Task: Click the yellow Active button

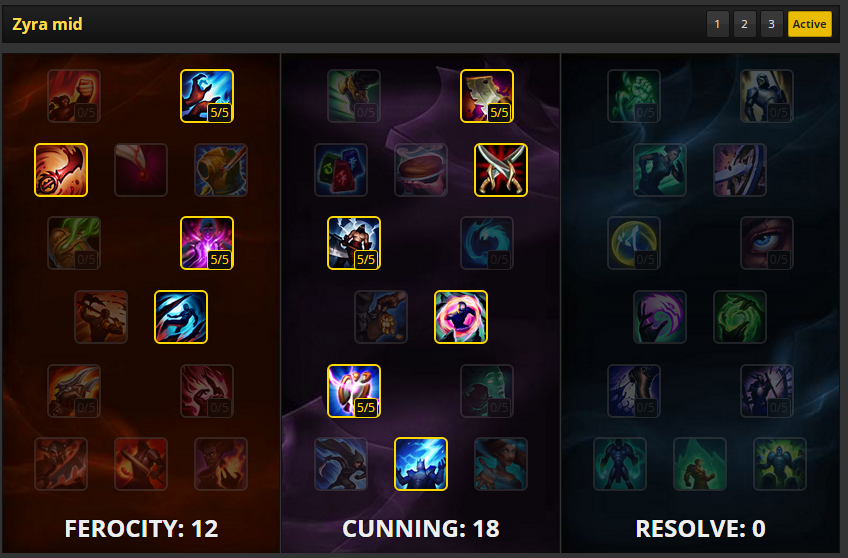Action: tap(810, 24)
